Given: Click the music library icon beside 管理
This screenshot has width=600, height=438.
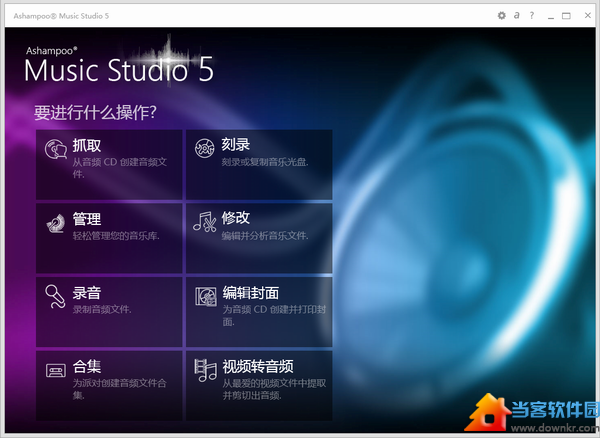Looking at the screenshot, I should click(56, 223).
